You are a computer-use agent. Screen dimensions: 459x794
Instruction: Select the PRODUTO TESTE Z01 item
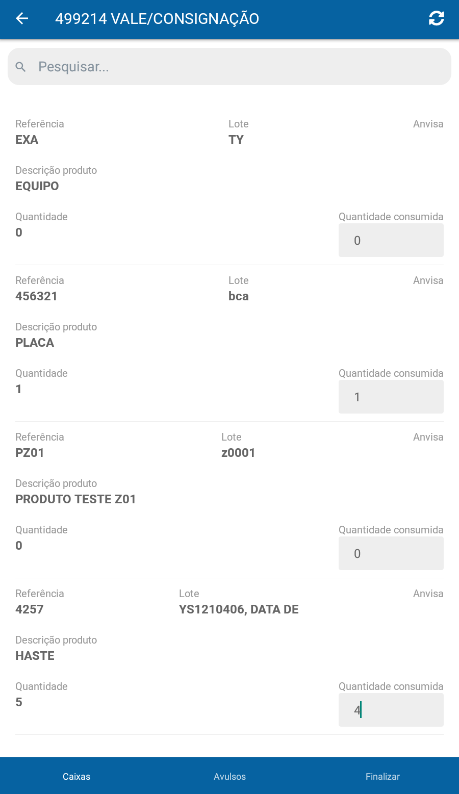[x=75, y=499]
